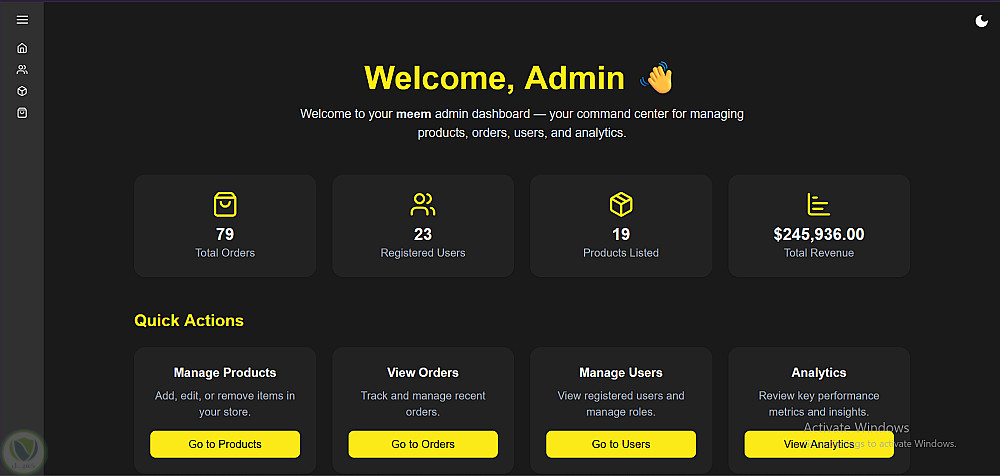The width and height of the screenshot is (1000, 476).
Task: Select the Total Revenue label
Action: click(819, 253)
